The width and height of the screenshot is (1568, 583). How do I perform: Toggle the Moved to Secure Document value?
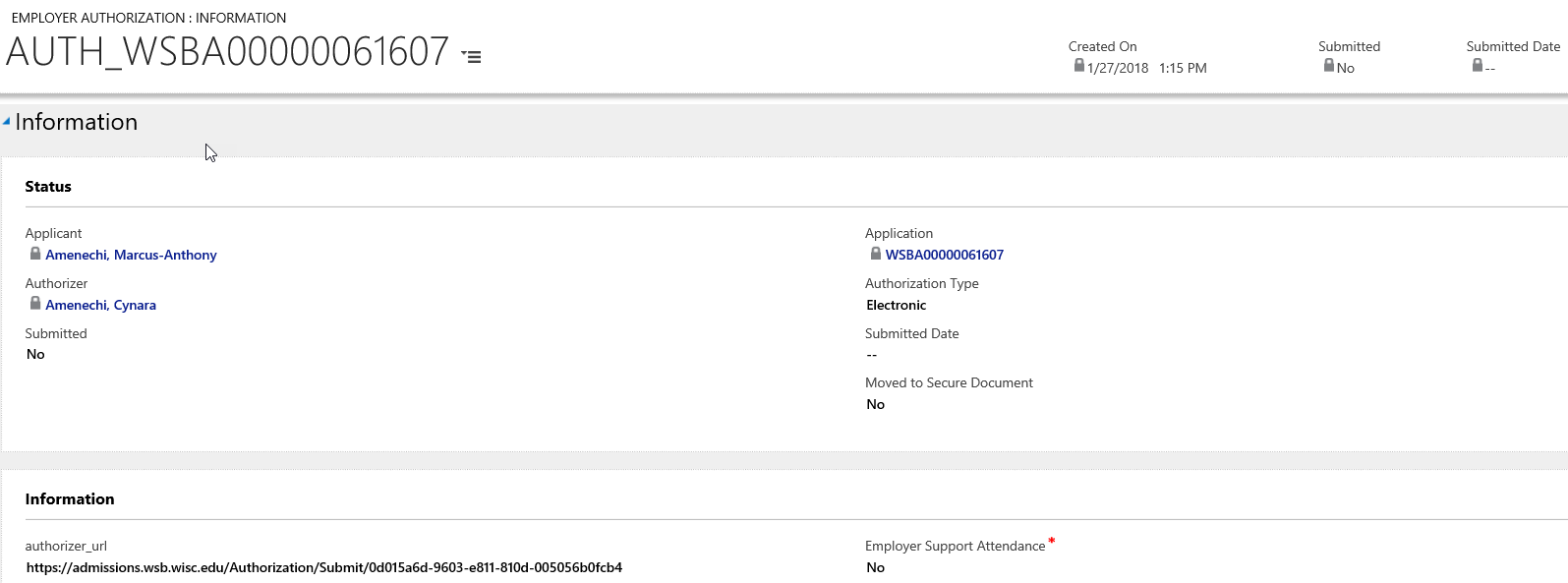click(x=875, y=405)
